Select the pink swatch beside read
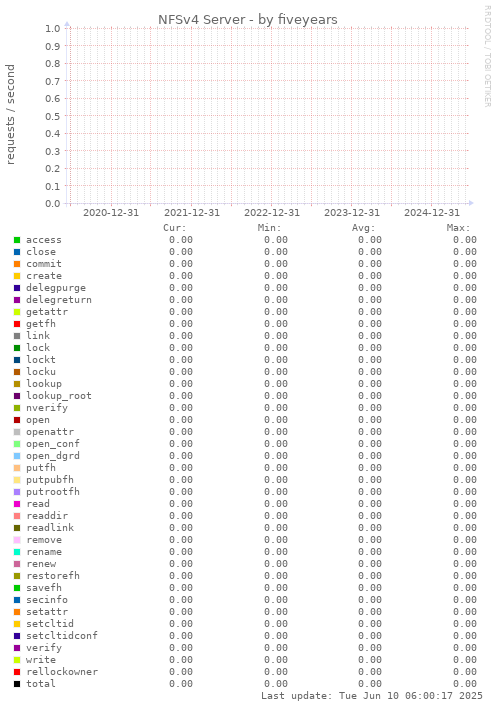 [17, 504]
